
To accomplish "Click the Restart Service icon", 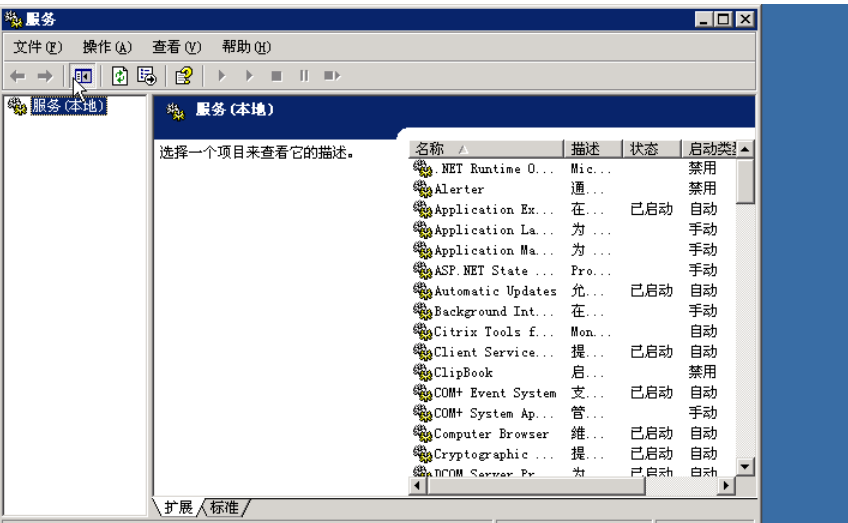I will [x=332, y=76].
